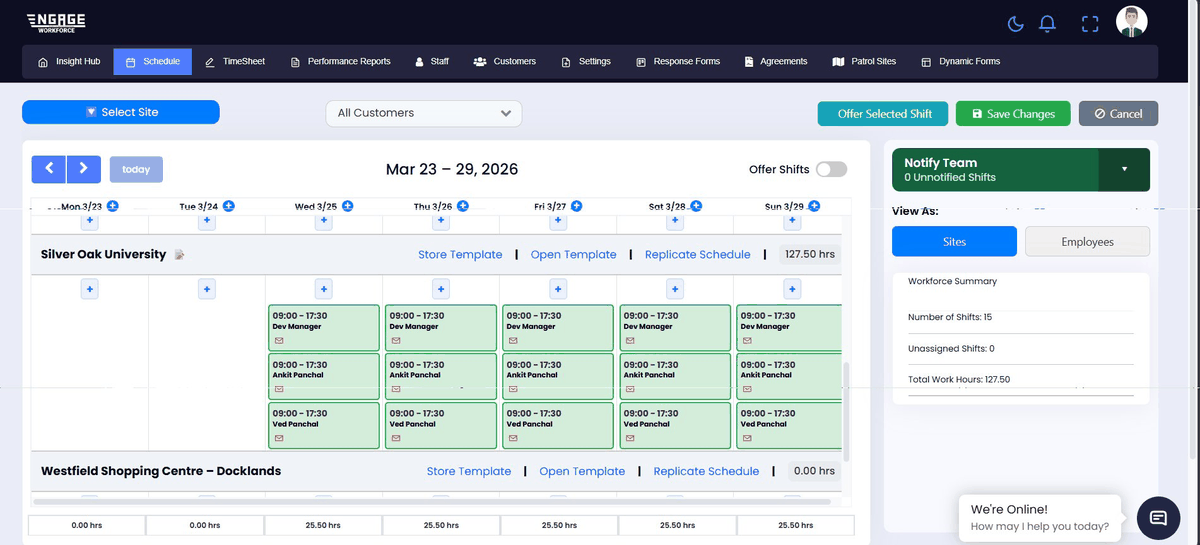This screenshot has width=1200, height=545.
Task: Switch View As to Sites
Action: [x=954, y=241]
